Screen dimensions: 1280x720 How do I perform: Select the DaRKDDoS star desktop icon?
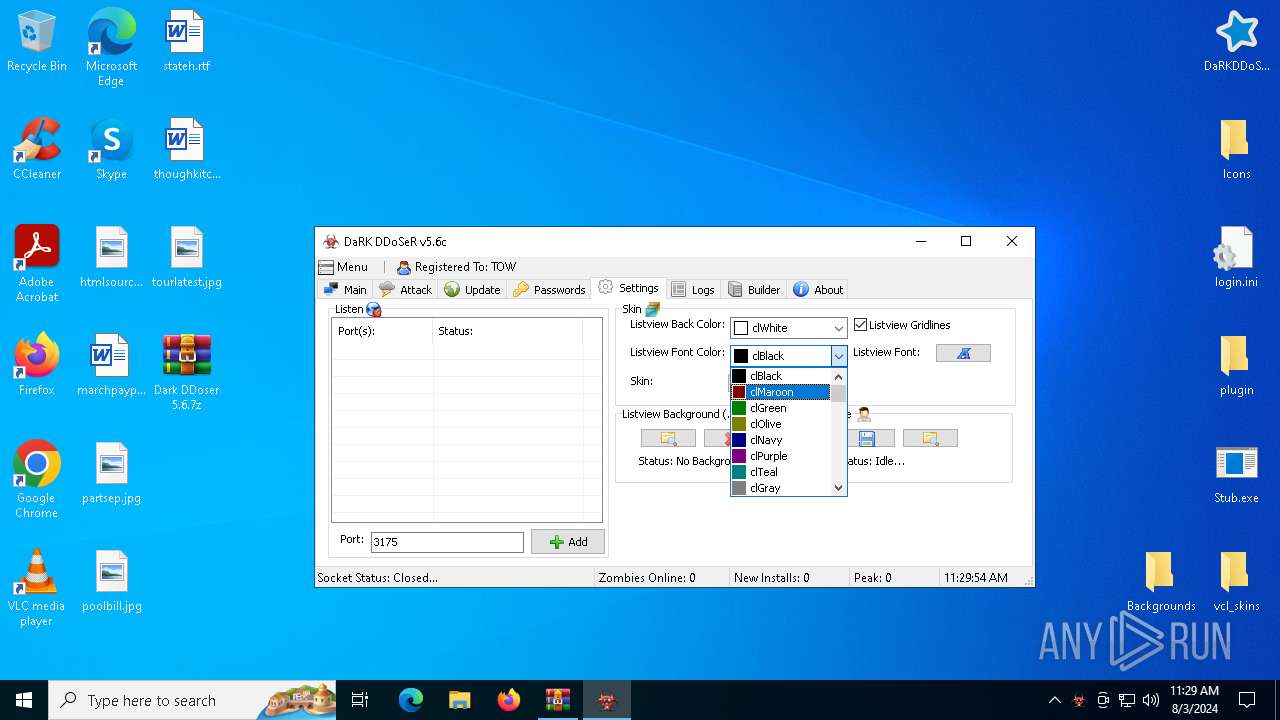pos(1237,41)
